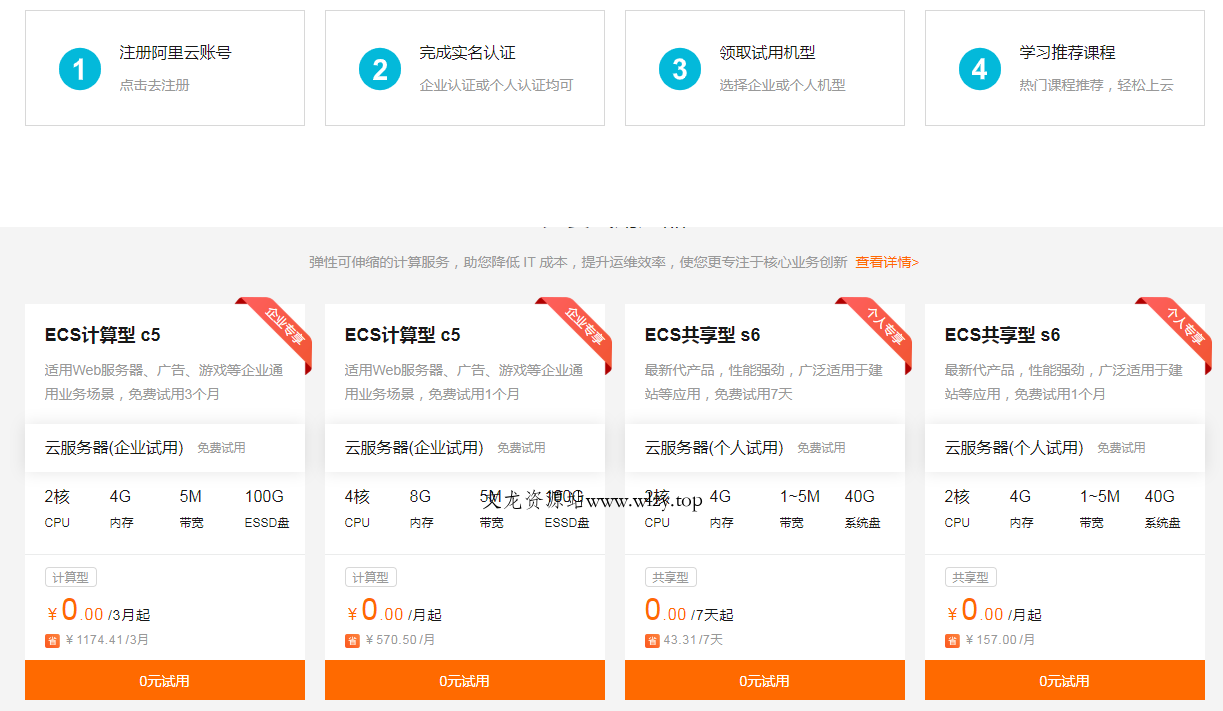Open the 学习推荐课程 step card title
Viewport: 1223px width, 711px height.
(x=1067, y=53)
